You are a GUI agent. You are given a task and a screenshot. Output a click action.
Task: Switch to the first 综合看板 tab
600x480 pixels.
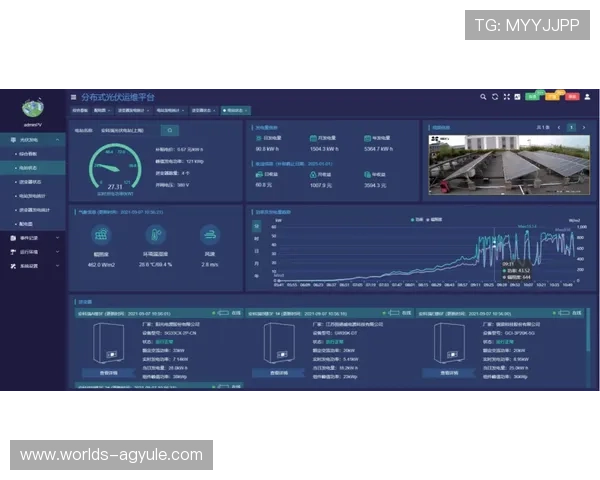click(x=80, y=110)
